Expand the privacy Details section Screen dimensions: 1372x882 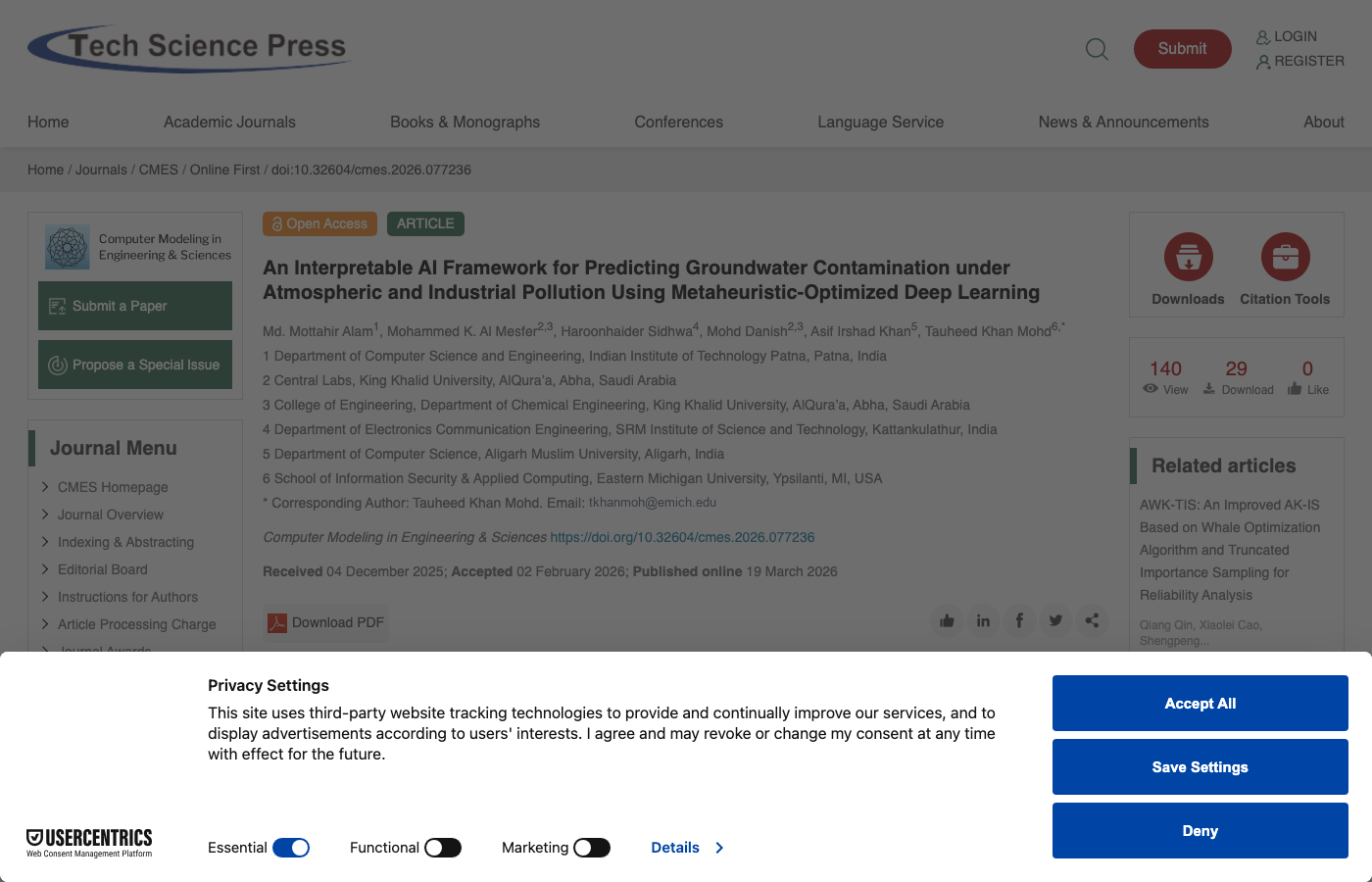point(687,847)
